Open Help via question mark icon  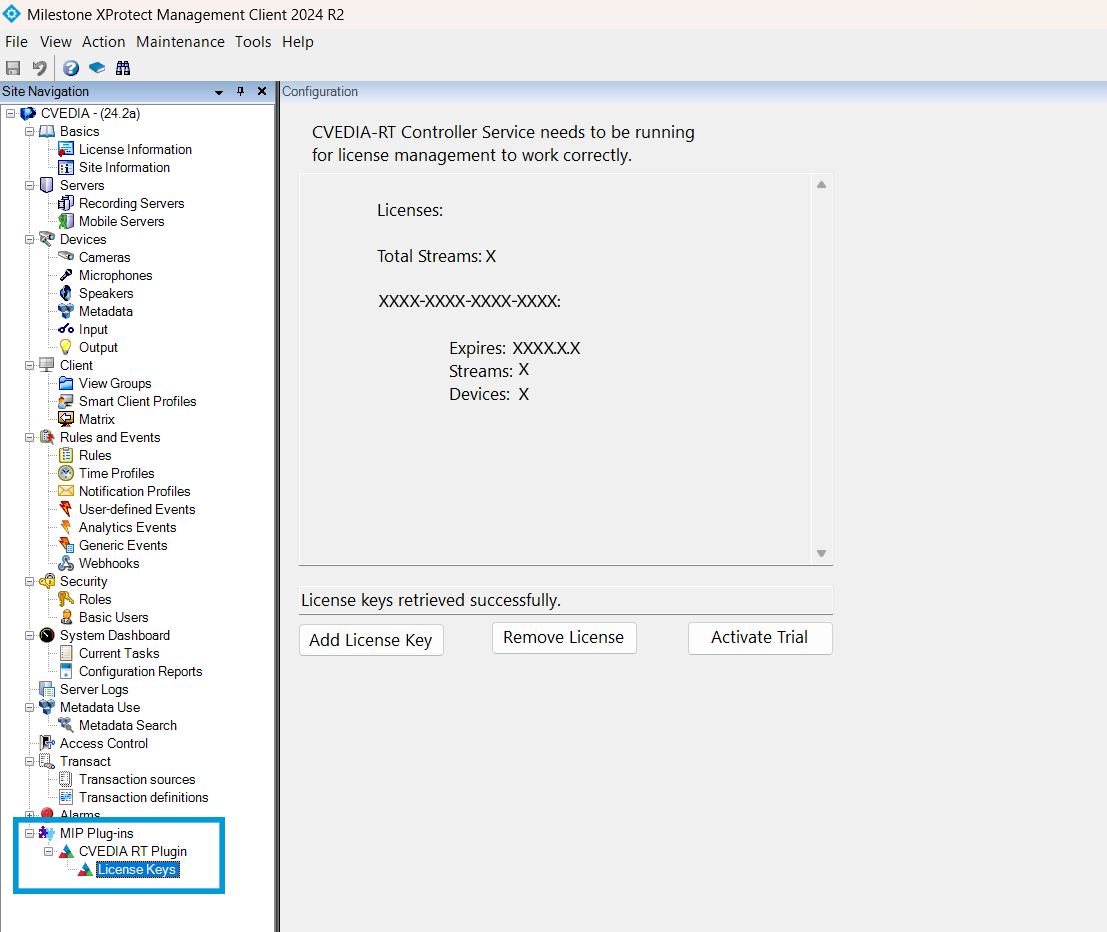(71, 68)
